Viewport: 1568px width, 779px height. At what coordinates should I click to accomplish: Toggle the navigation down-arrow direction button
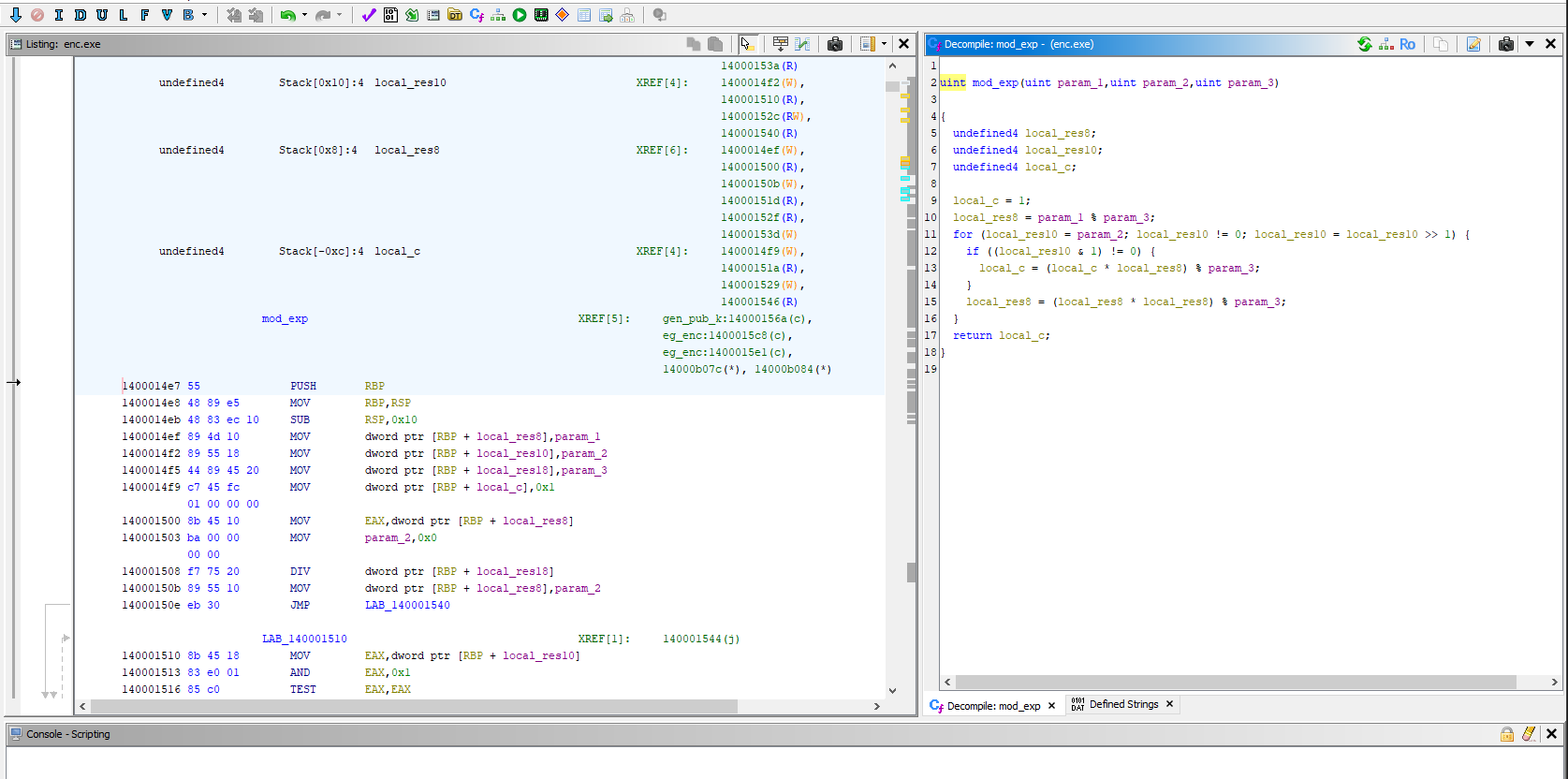tap(16, 15)
